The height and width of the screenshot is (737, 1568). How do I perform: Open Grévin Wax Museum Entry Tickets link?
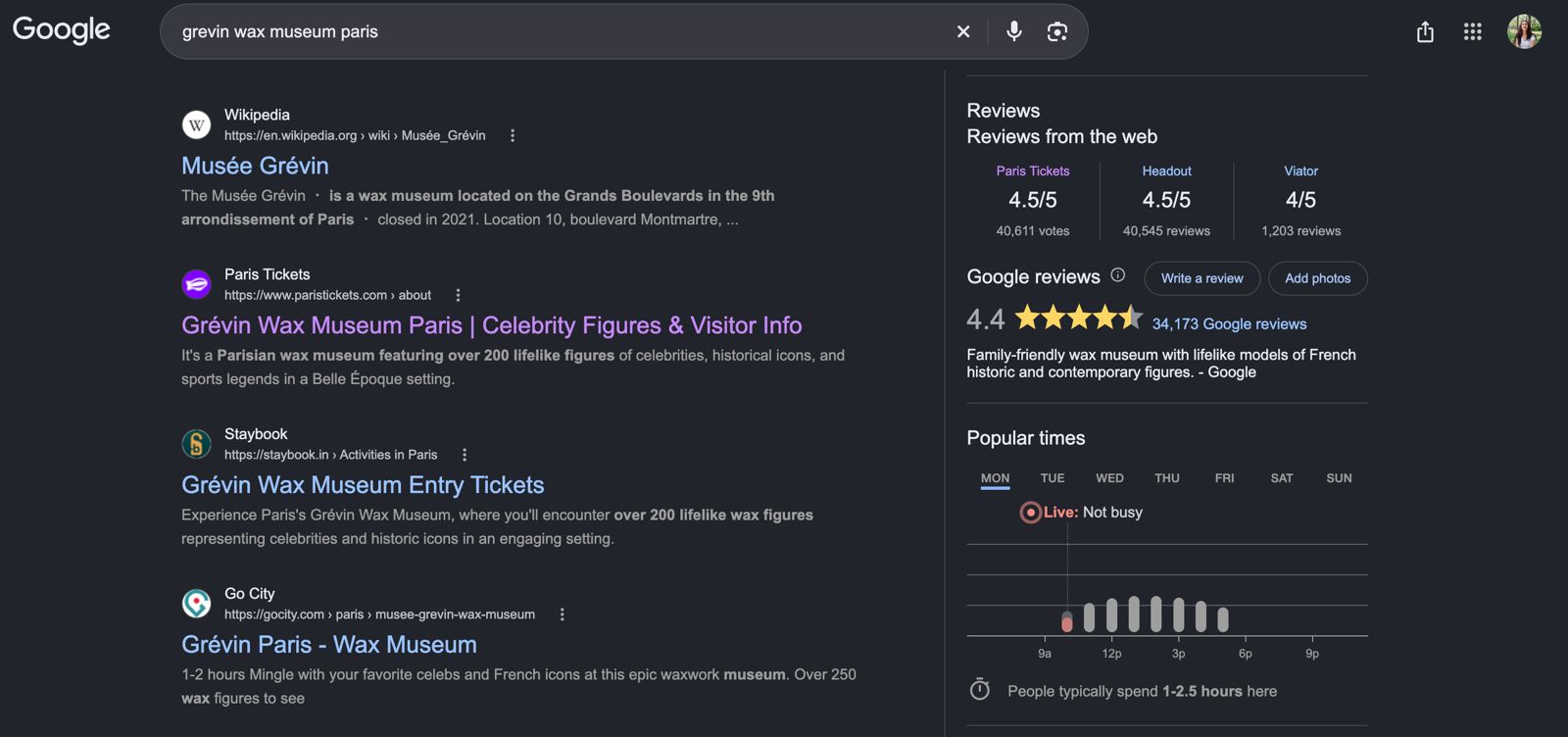coord(363,485)
